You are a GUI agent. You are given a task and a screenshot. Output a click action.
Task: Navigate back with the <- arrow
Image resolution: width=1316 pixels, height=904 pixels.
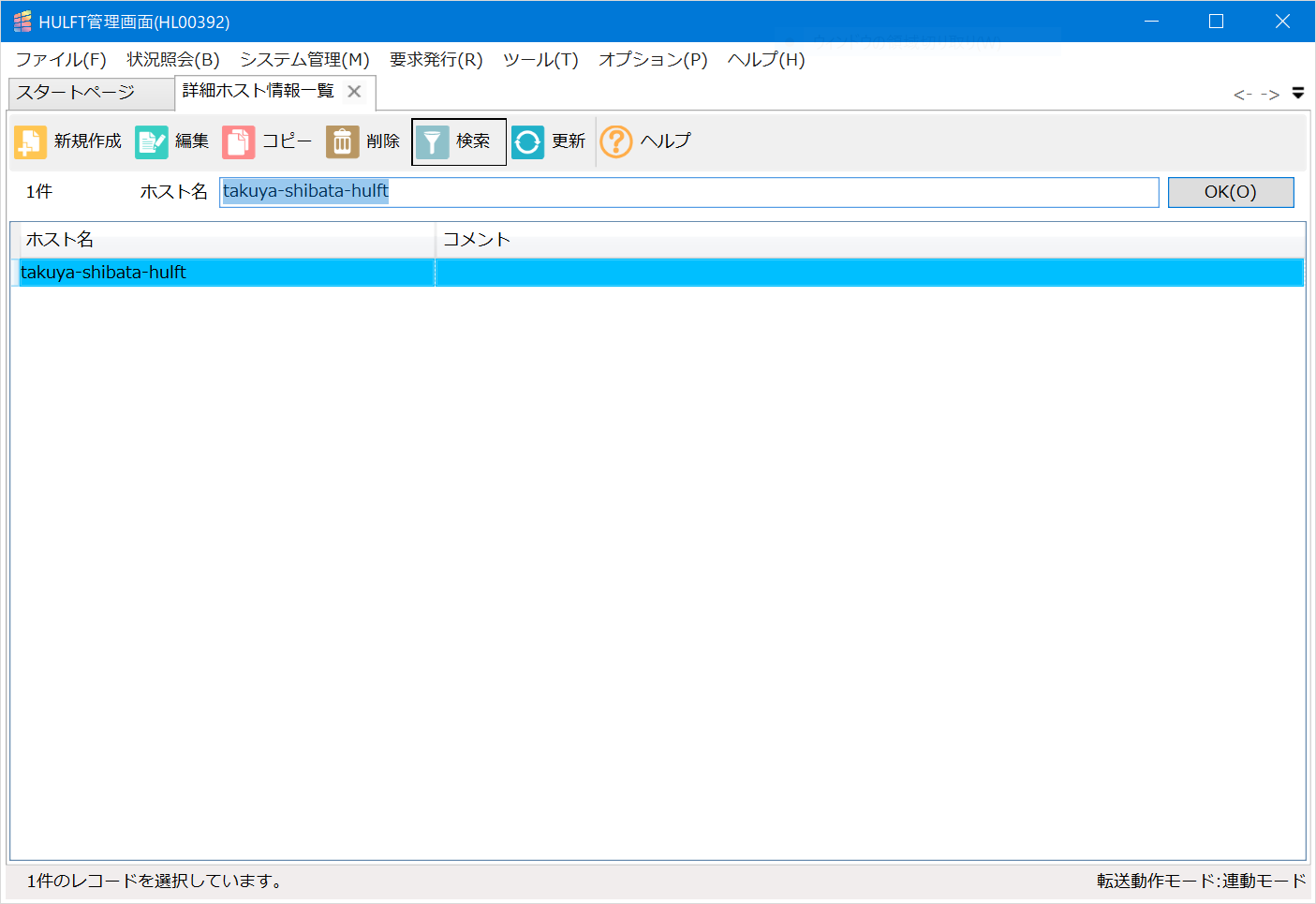1240,93
